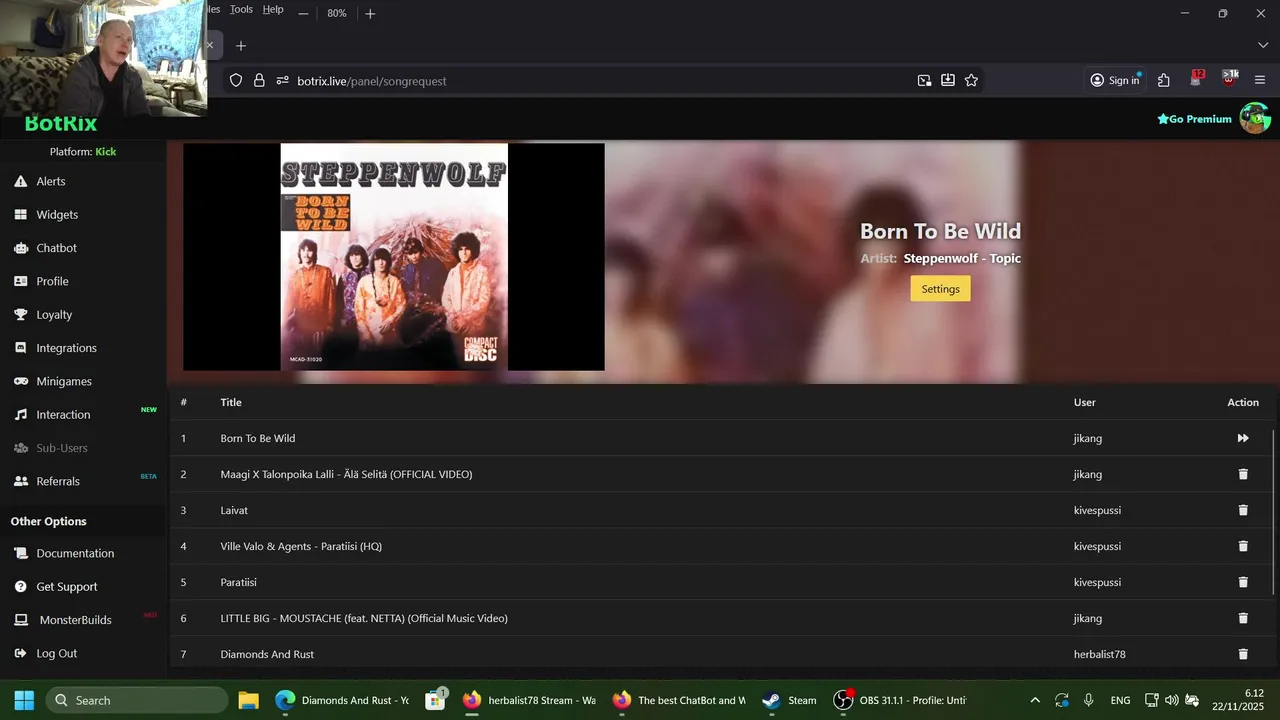
Task: Click the microphone tray icon
Action: pyautogui.click(x=1089, y=700)
